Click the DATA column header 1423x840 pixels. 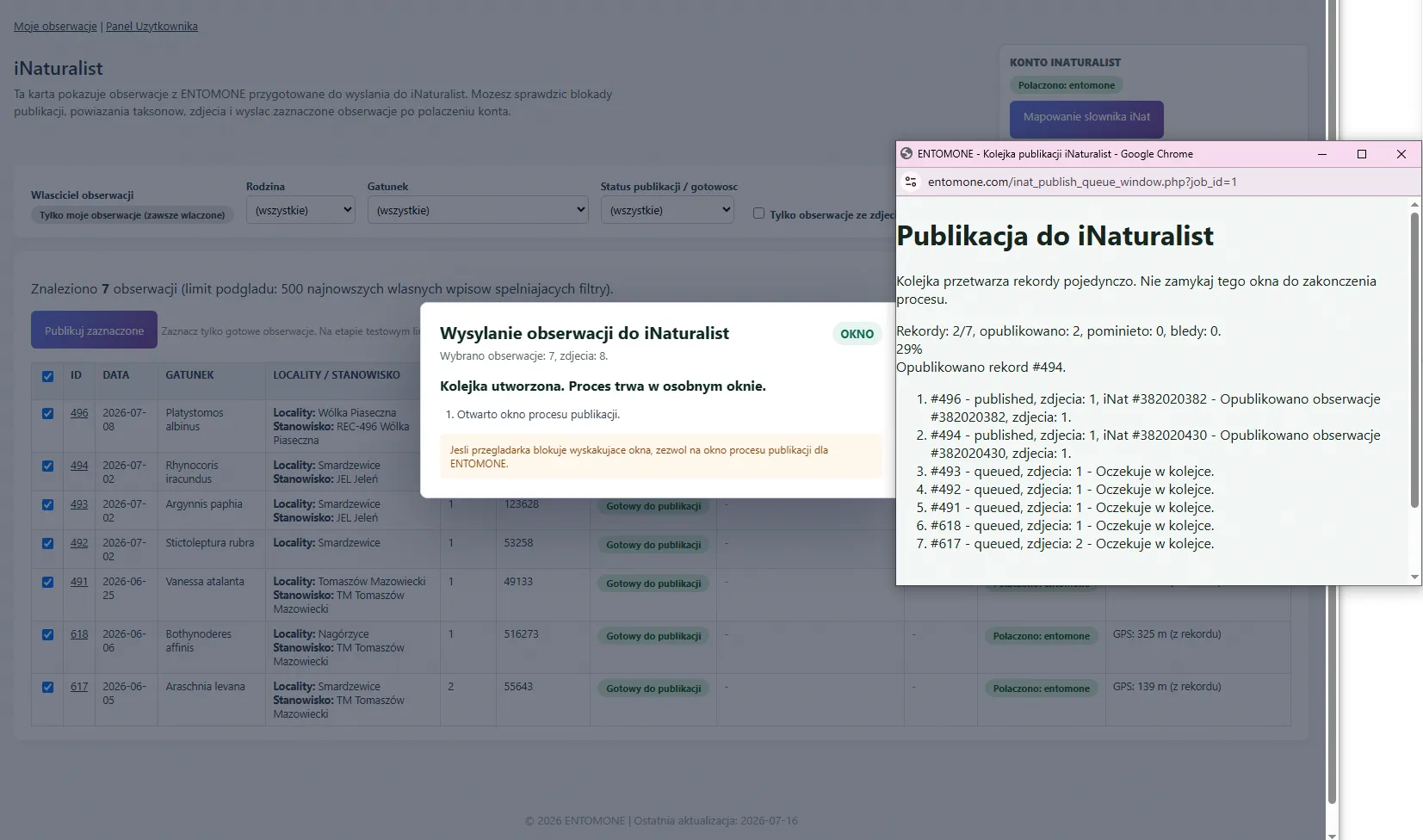pos(116,375)
